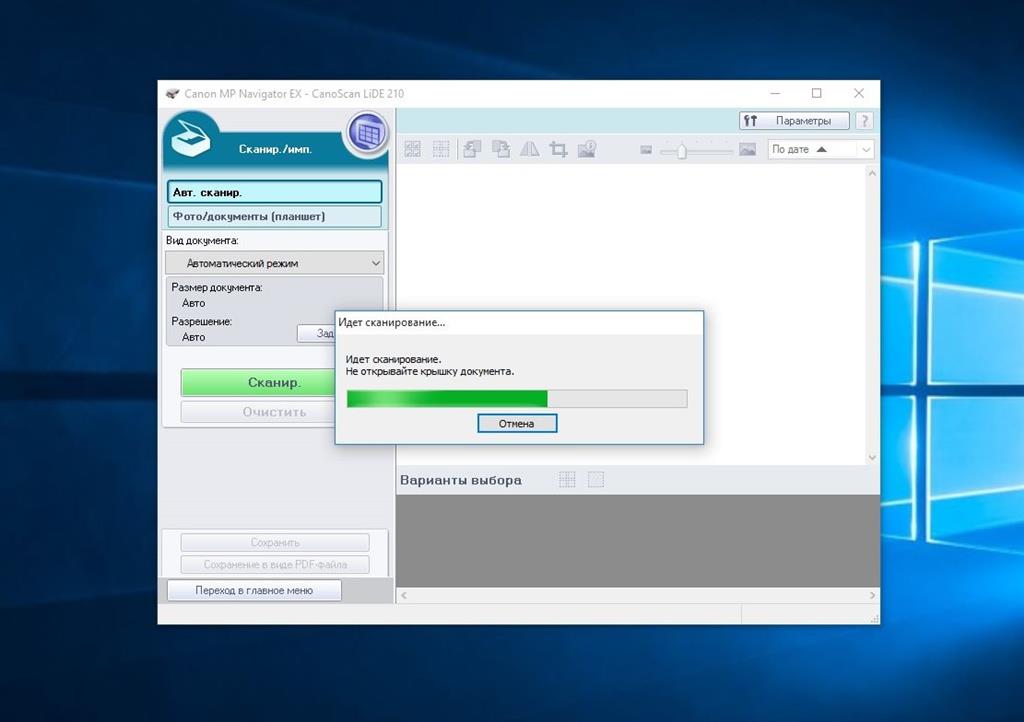The image size is (1024, 722).
Task: Click the flip/invert image toolbar icon
Action: (x=530, y=149)
